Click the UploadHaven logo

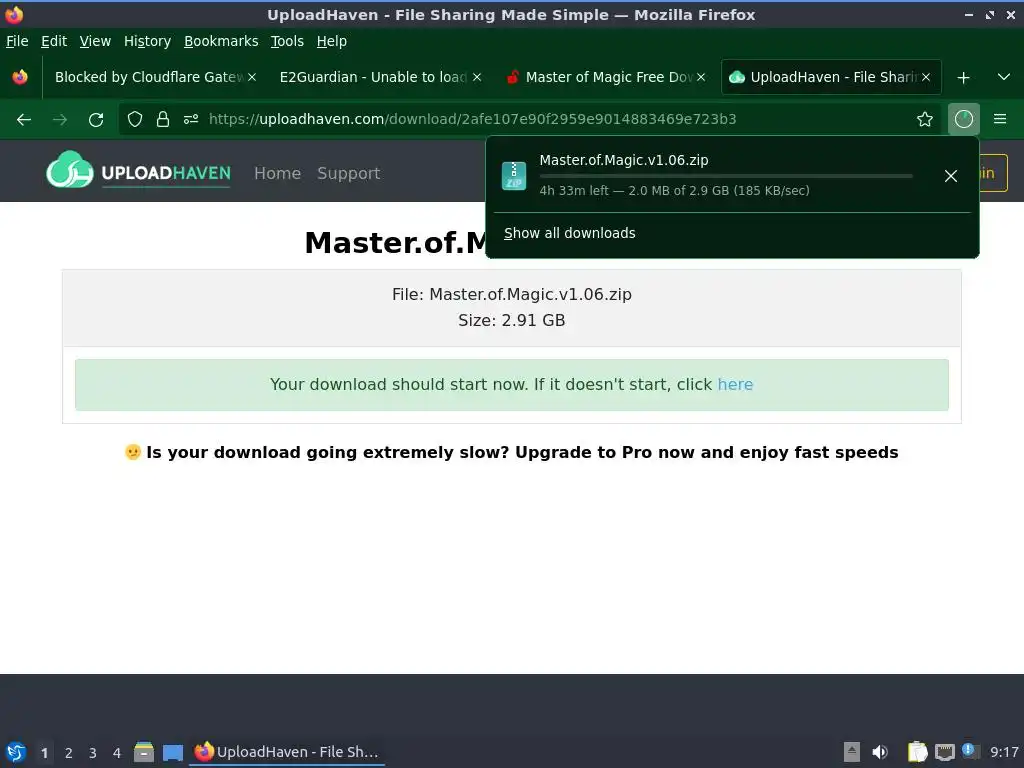tap(138, 172)
